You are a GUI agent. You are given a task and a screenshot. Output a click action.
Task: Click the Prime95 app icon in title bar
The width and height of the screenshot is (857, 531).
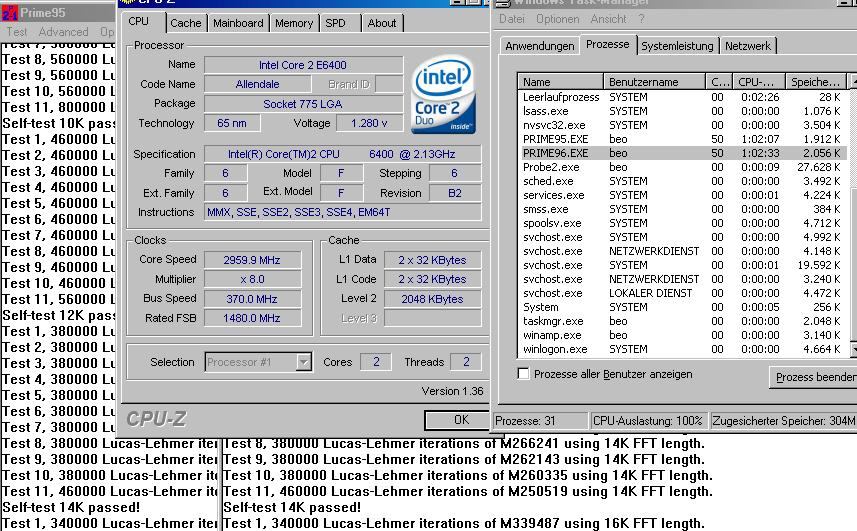click(x=10, y=12)
